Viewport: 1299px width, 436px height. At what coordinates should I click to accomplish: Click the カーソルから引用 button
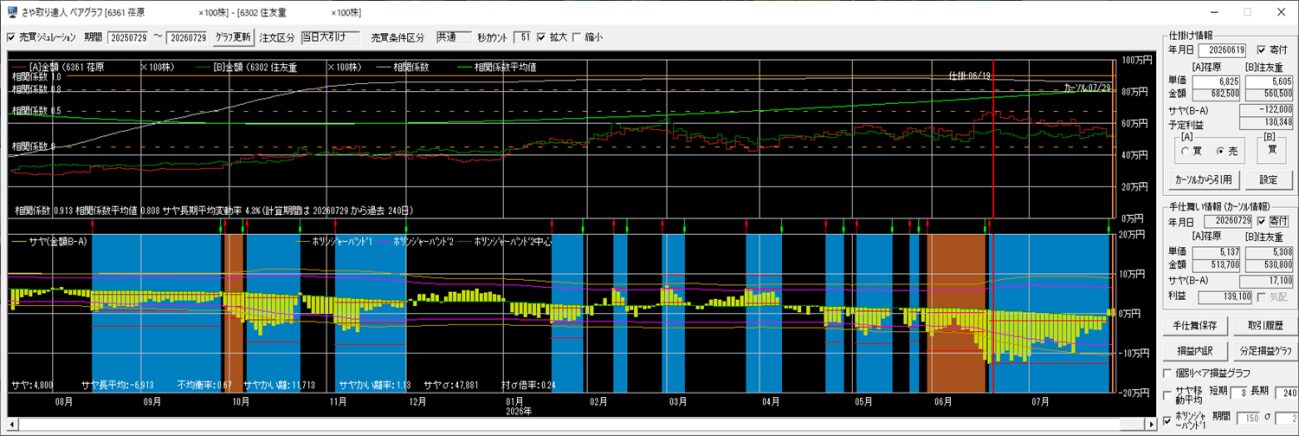1205,180
